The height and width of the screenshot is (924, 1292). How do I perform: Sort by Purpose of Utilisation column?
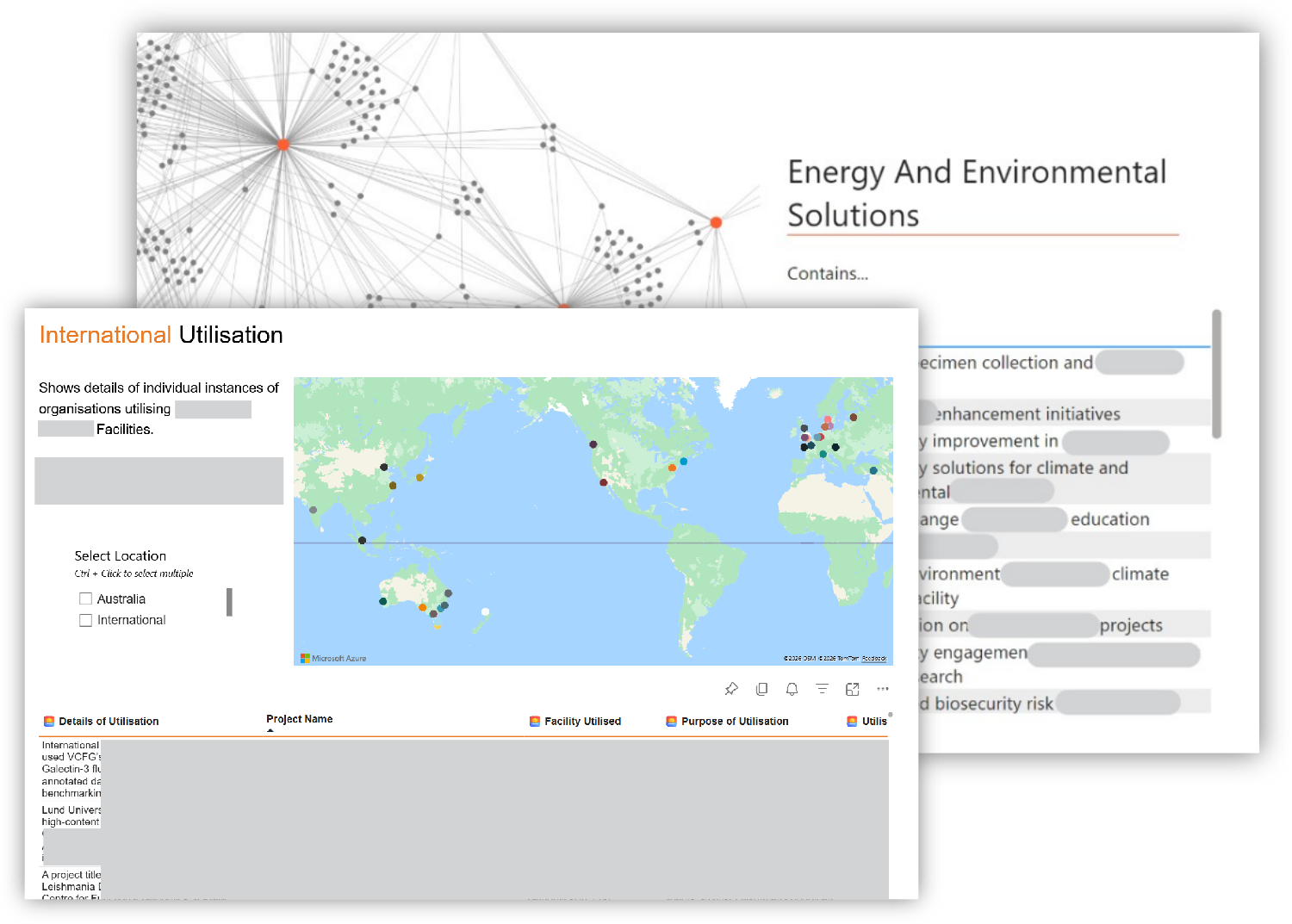point(735,722)
